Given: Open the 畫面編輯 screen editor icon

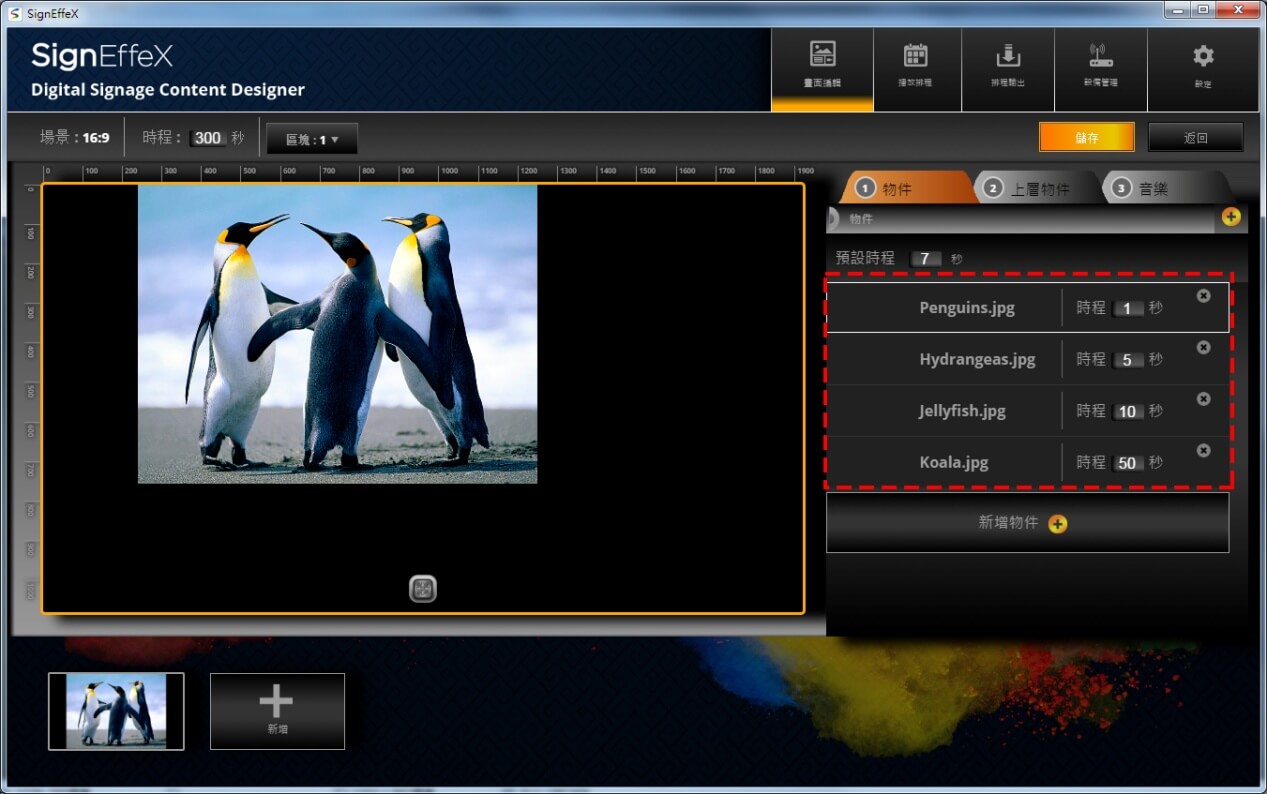Looking at the screenshot, I should point(822,65).
